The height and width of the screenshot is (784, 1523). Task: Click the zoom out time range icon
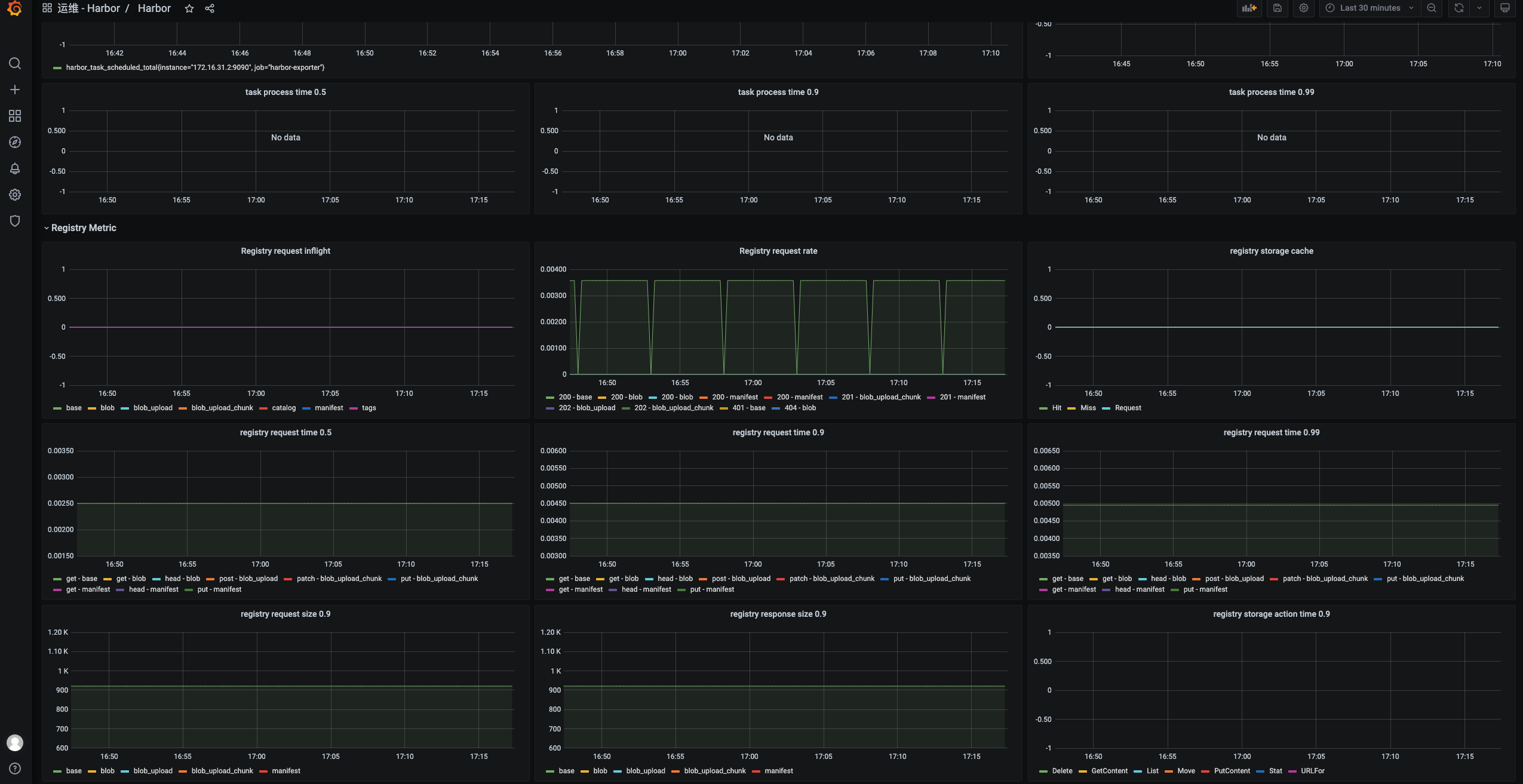pos(1432,8)
